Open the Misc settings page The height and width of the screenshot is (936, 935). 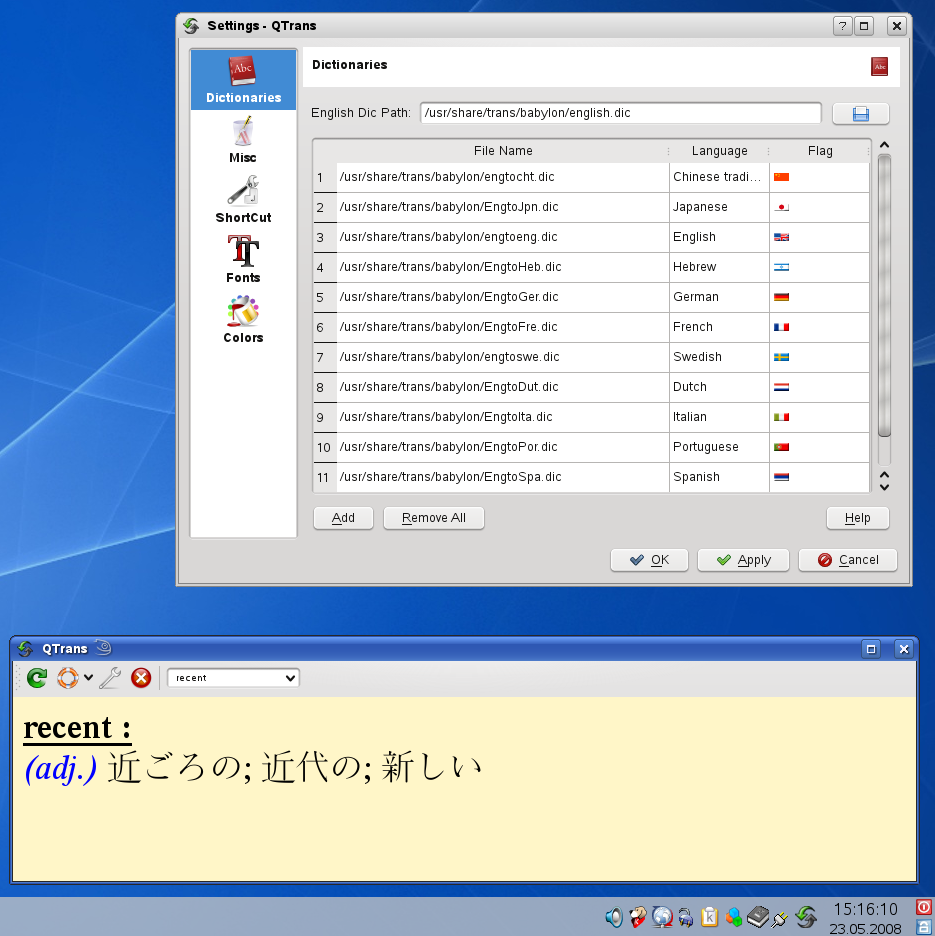(x=243, y=141)
